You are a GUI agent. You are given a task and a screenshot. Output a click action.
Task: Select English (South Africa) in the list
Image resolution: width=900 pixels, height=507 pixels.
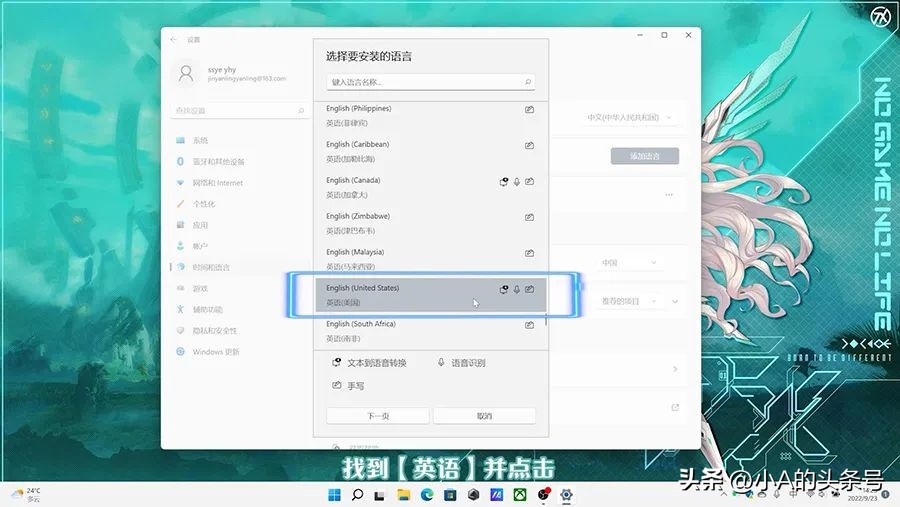(430, 331)
